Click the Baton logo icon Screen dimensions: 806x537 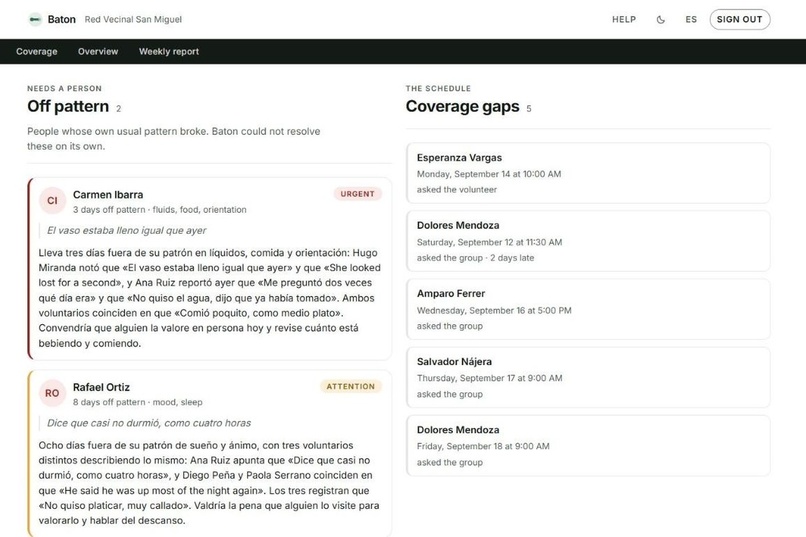pos(35,20)
